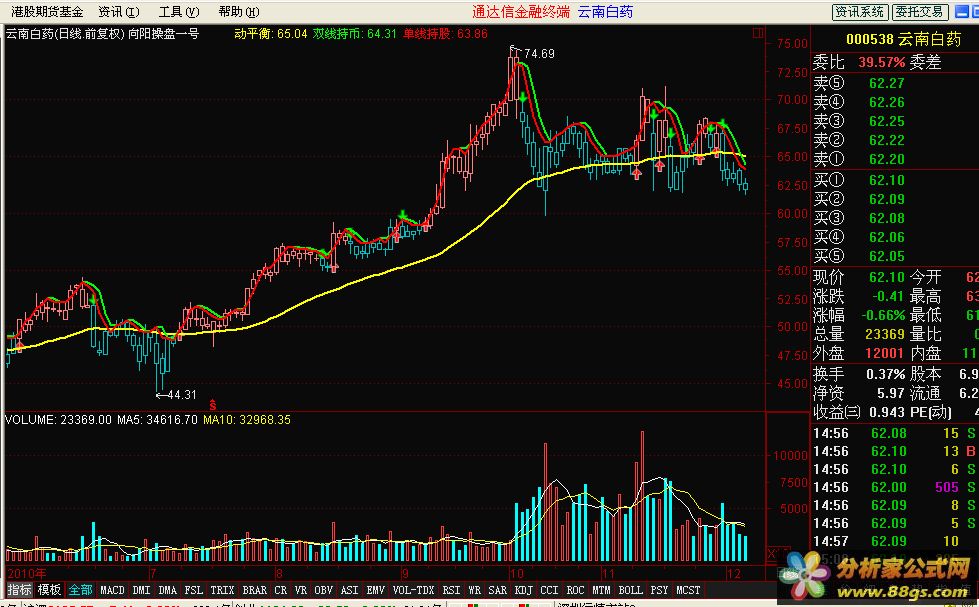
Task: Select the EMV indicator tab
Action: pos(376,590)
